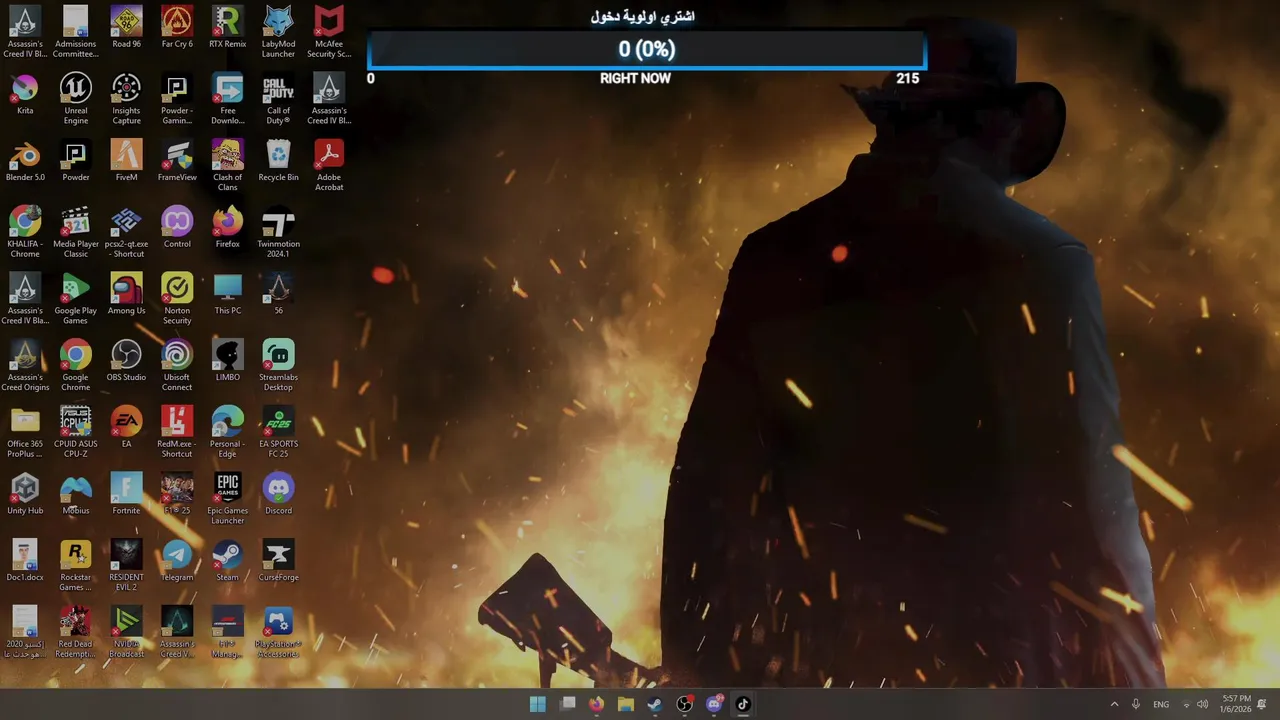Image resolution: width=1280 pixels, height=720 pixels.
Task: Expand the hidden system tray icons chevron
Action: [x=1114, y=704]
